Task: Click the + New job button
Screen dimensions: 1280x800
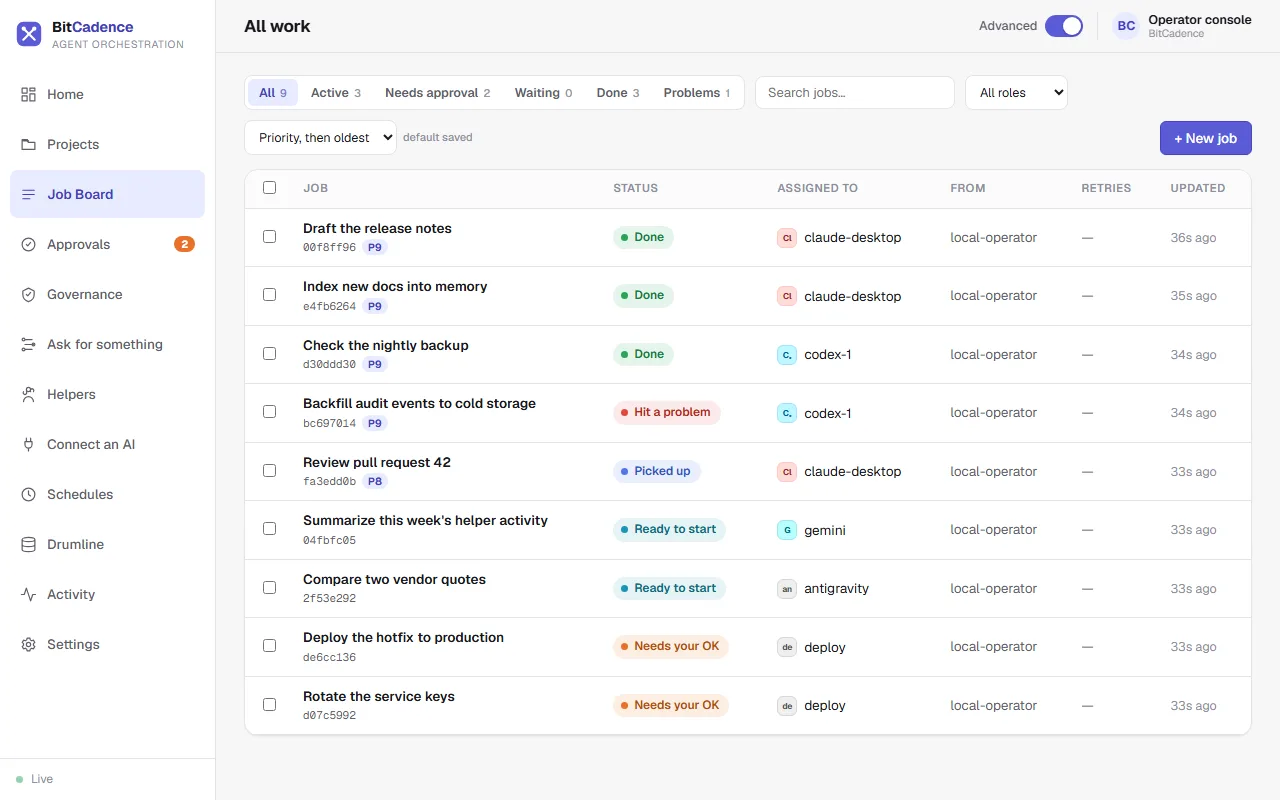Action: pyautogui.click(x=1205, y=138)
